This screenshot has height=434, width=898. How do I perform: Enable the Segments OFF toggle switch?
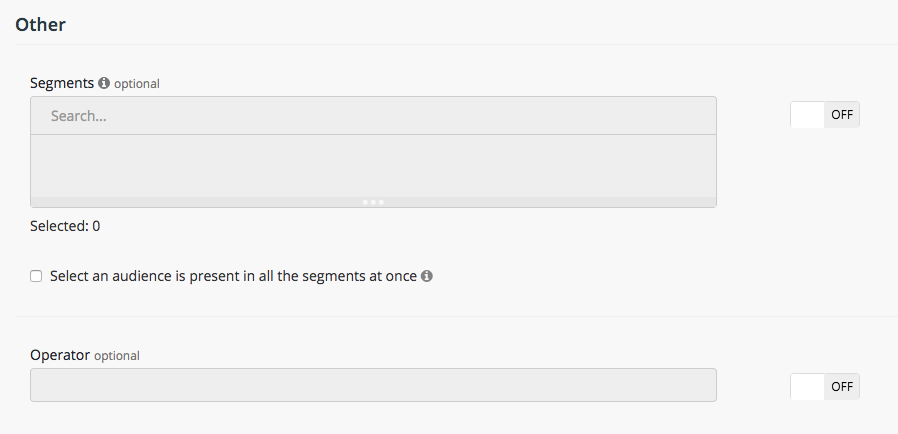(x=824, y=115)
